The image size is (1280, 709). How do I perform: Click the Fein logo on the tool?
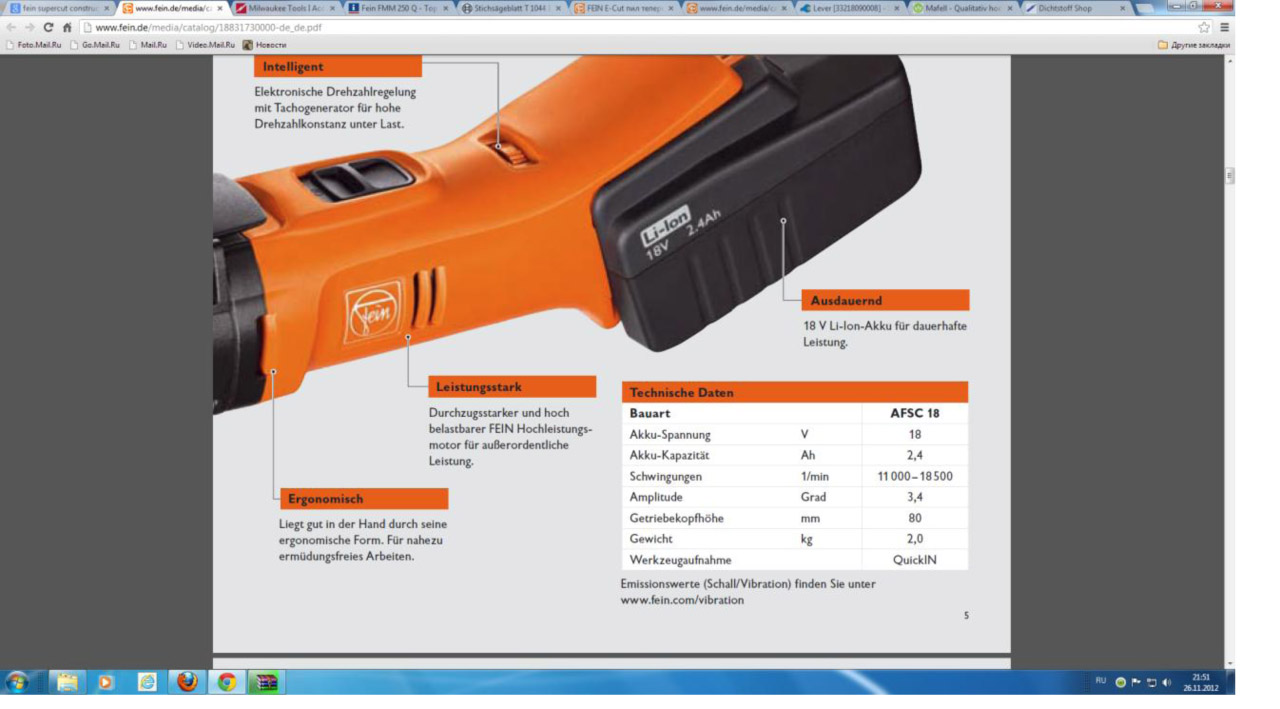(x=373, y=311)
